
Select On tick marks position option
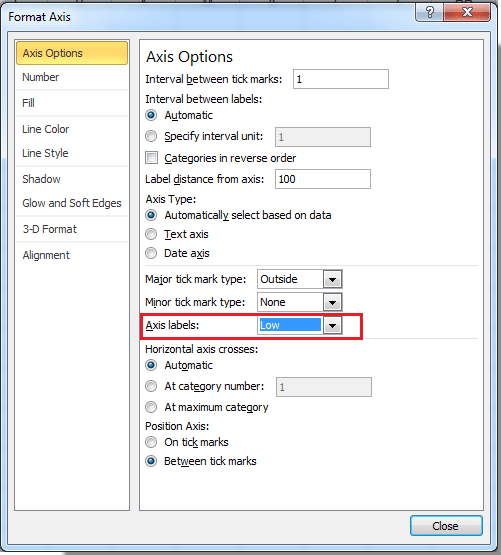(x=151, y=442)
